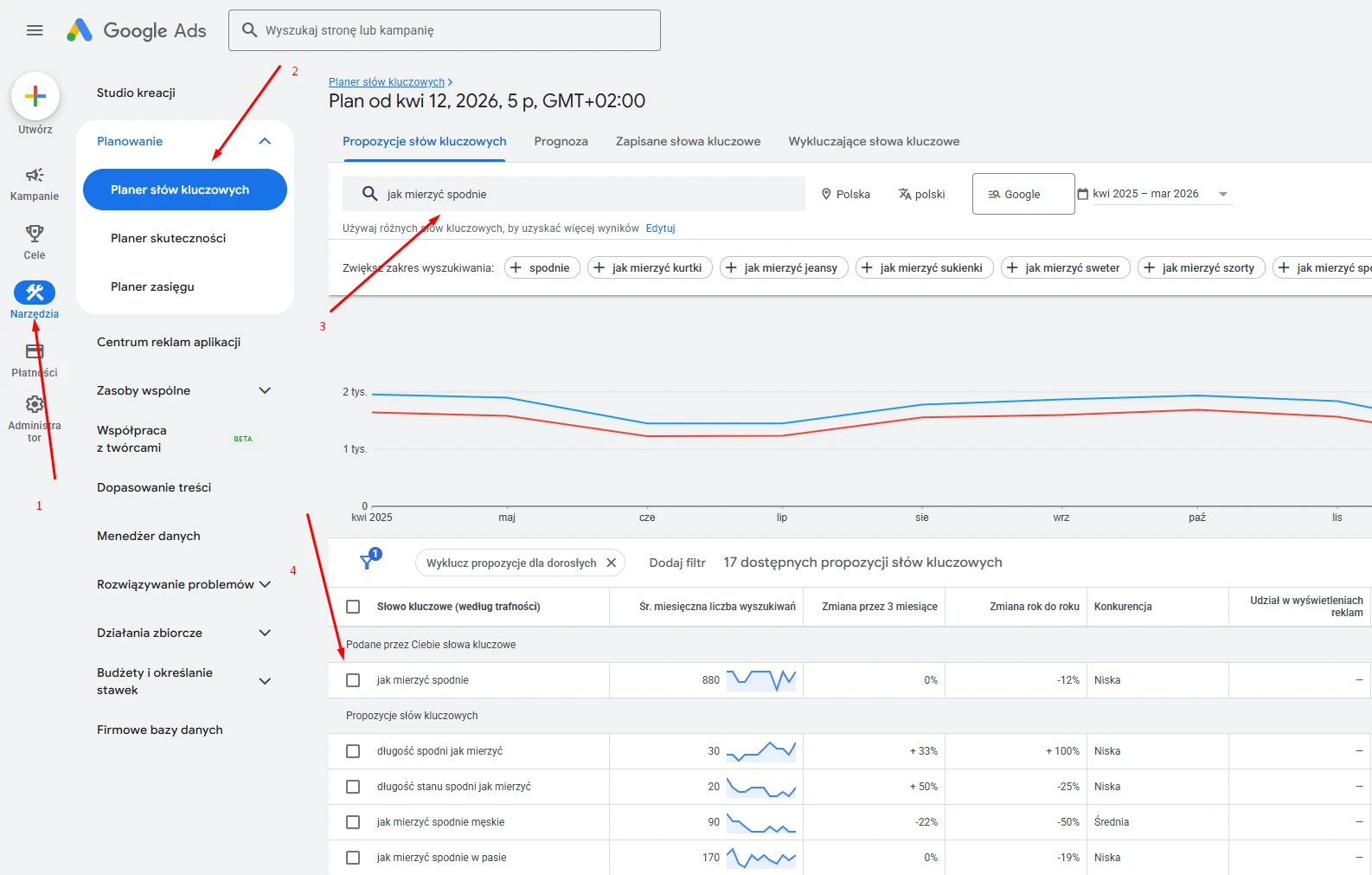Click the 'jak mierzyć spodnie' keyword field
Screen dimensions: 1372x875
tap(574, 194)
